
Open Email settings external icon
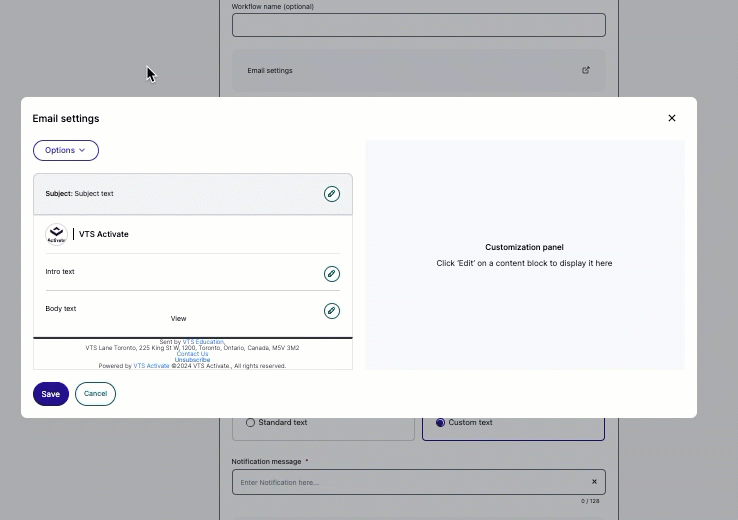[586, 70]
